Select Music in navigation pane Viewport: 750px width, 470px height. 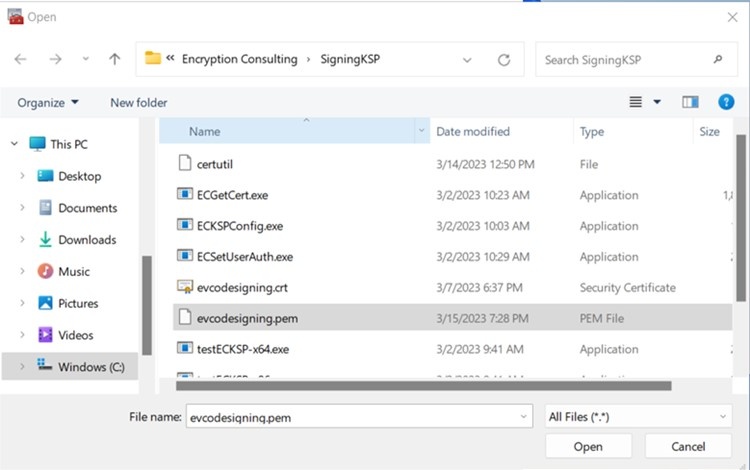[x=74, y=272]
